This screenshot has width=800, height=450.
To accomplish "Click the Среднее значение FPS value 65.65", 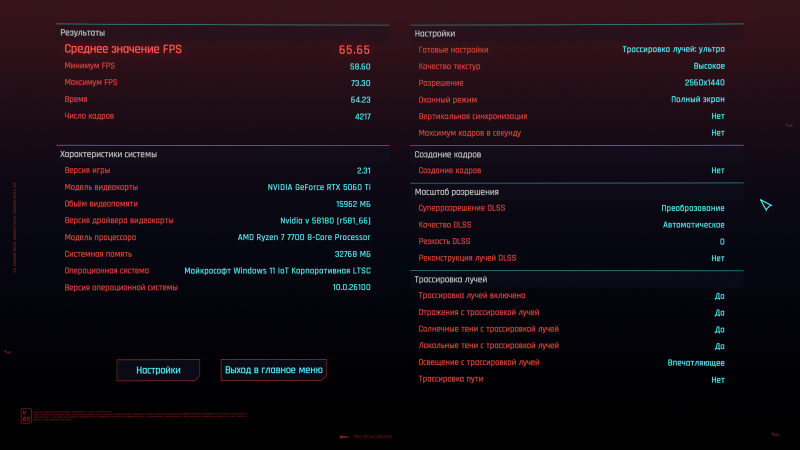I will pos(354,49).
